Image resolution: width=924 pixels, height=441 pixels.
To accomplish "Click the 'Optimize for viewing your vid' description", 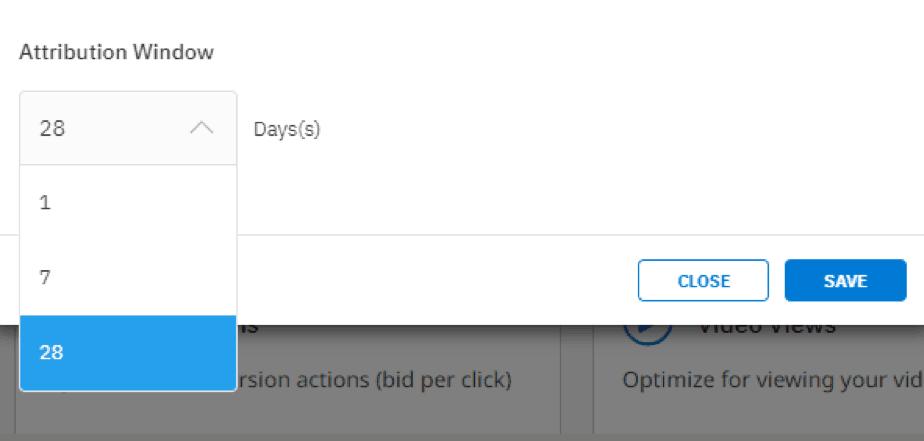I will tap(773, 380).
